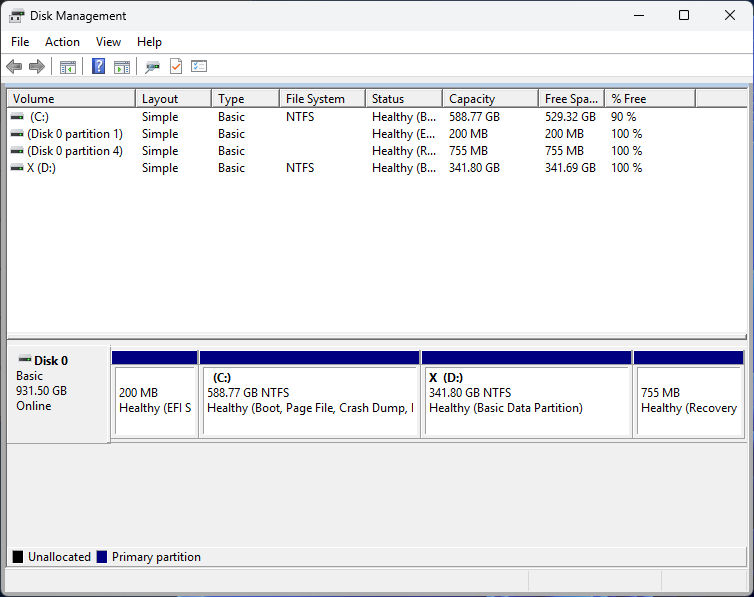Select the (C:) volume row
754x597 pixels.
(x=377, y=116)
